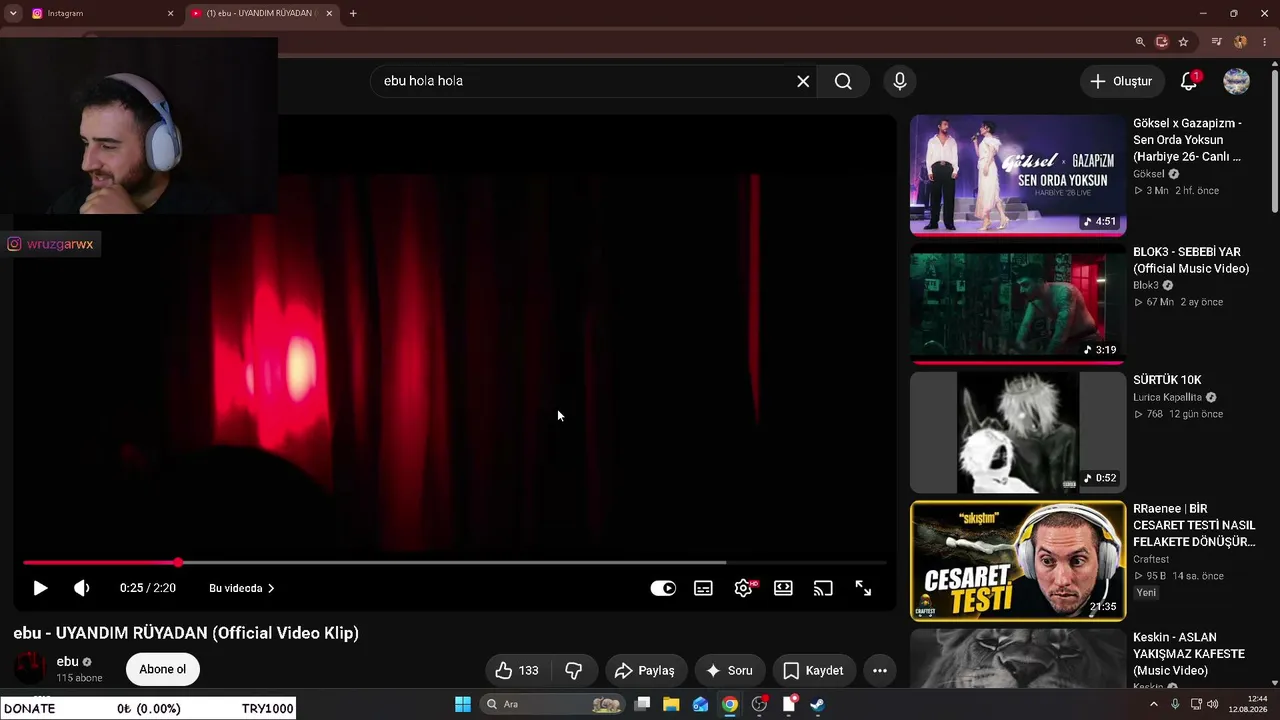The height and width of the screenshot is (720, 1280).
Task: Clear the search box with X
Action: tap(803, 81)
